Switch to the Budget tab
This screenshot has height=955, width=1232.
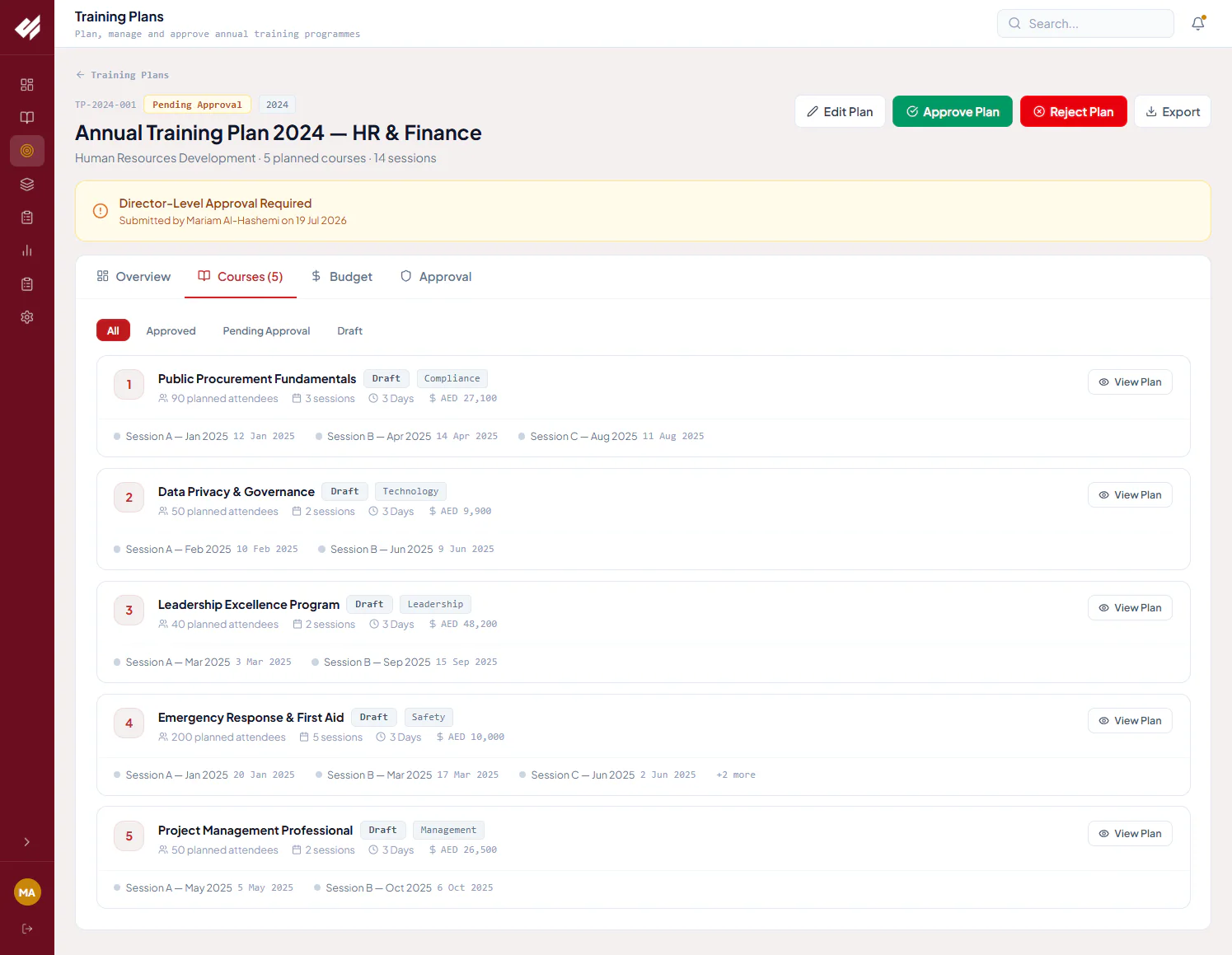[341, 277]
